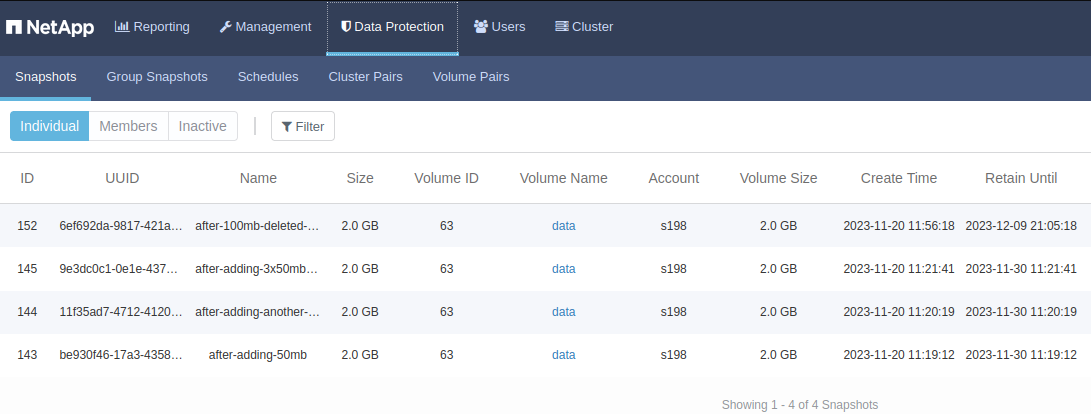1091x414 pixels.
Task: Sort by the Volume ID column header
Action: (x=446, y=178)
